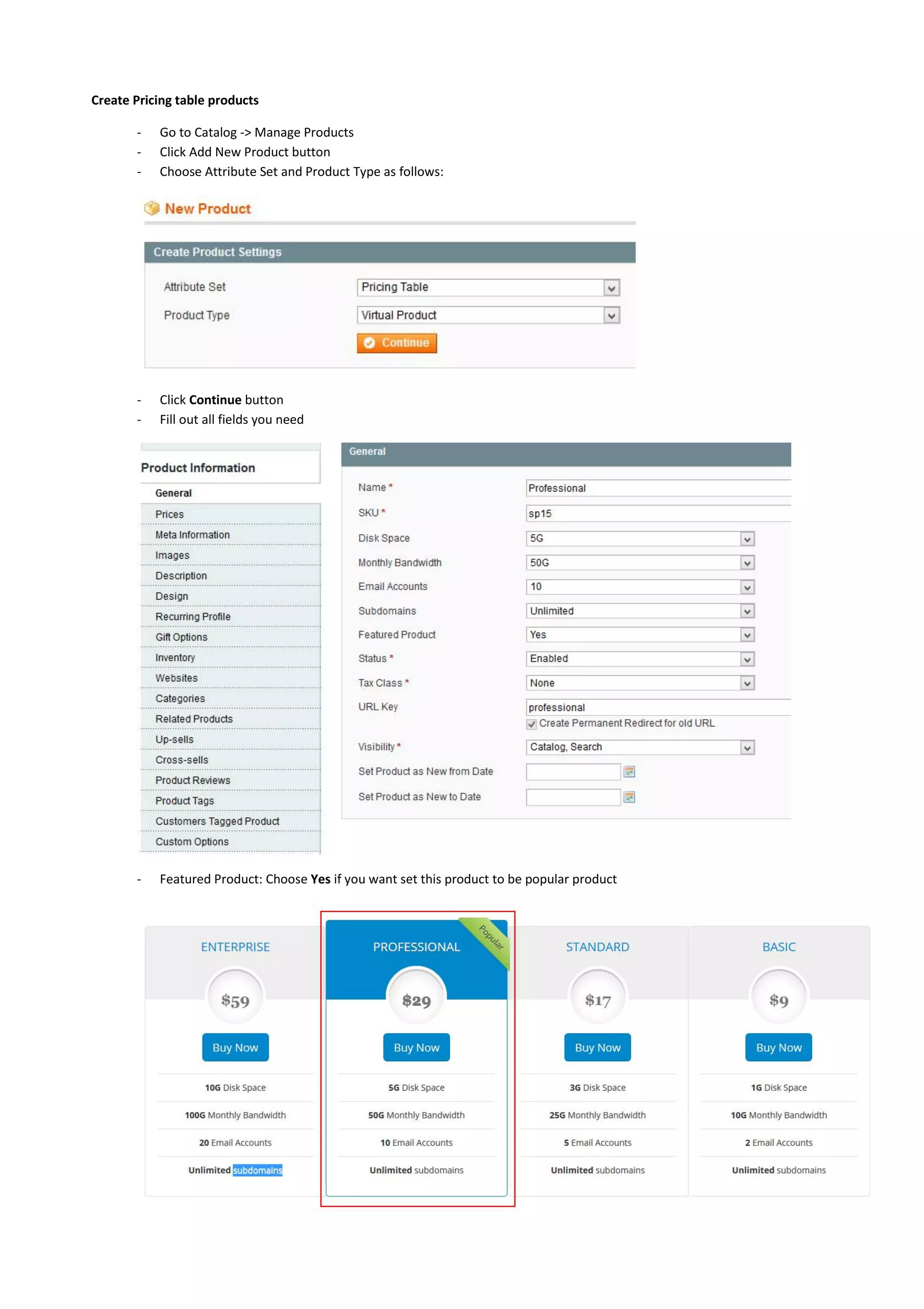Click '100G Monthly Bandwidth' text
924x1309 pixels.
236,1115
